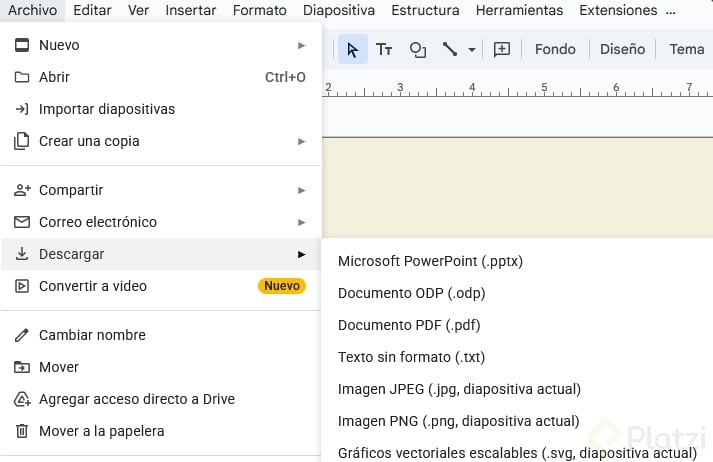Click the trash icon beside Mover a la papelera
This screenshot has height=462, width=713.
click(x=21, y=431)
